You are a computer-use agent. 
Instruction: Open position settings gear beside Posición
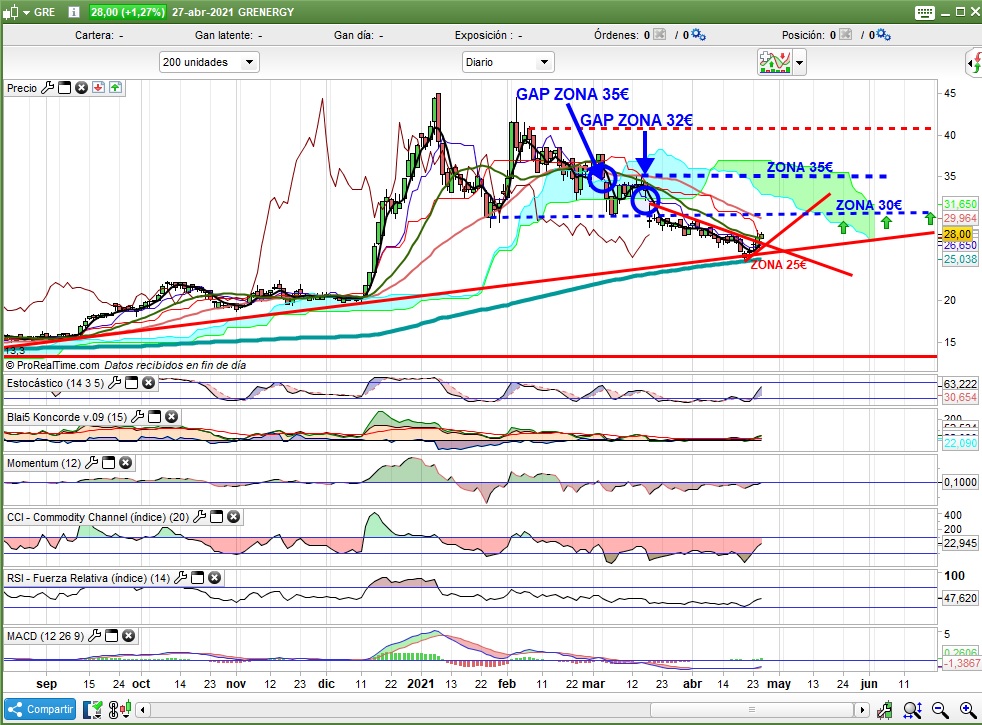click(884, 34)
